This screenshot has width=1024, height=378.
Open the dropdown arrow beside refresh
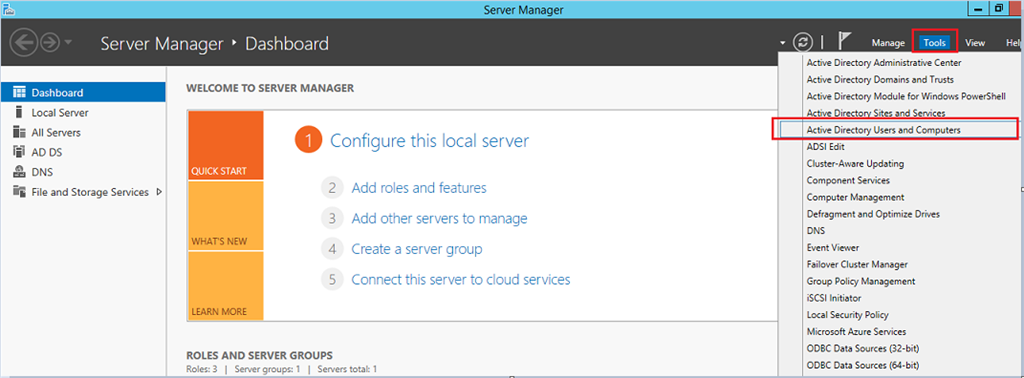click(783, 43)
